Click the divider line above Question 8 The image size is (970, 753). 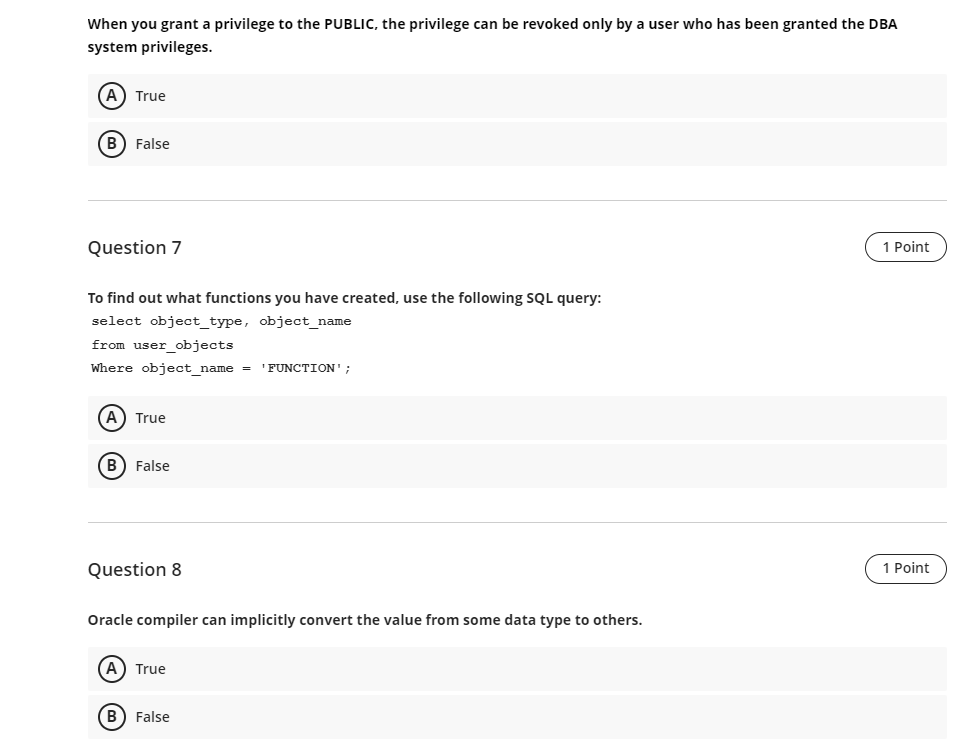(x=517, y=522)
